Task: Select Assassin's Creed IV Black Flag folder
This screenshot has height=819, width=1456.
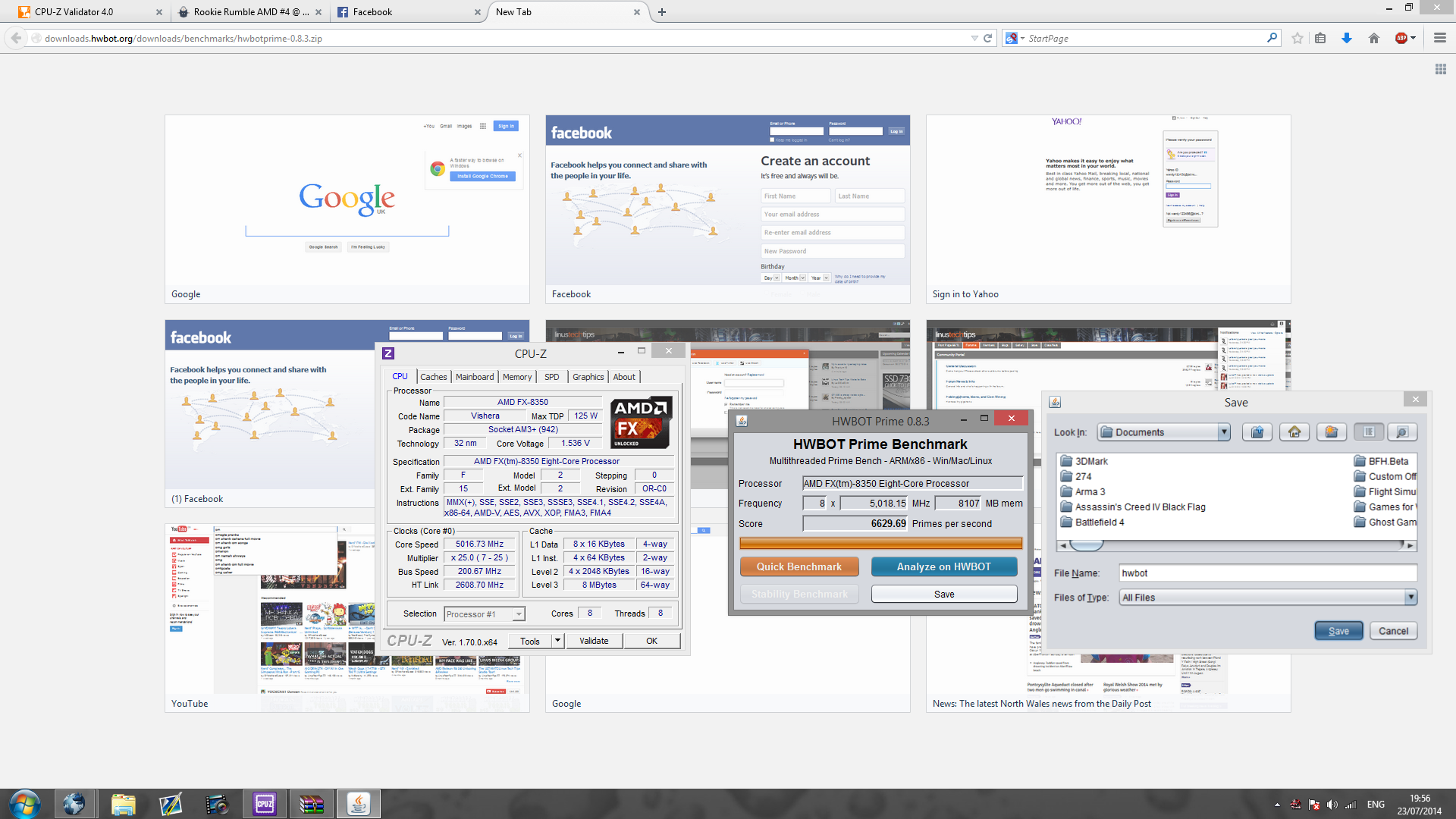Action: [x=1133, y=507]
